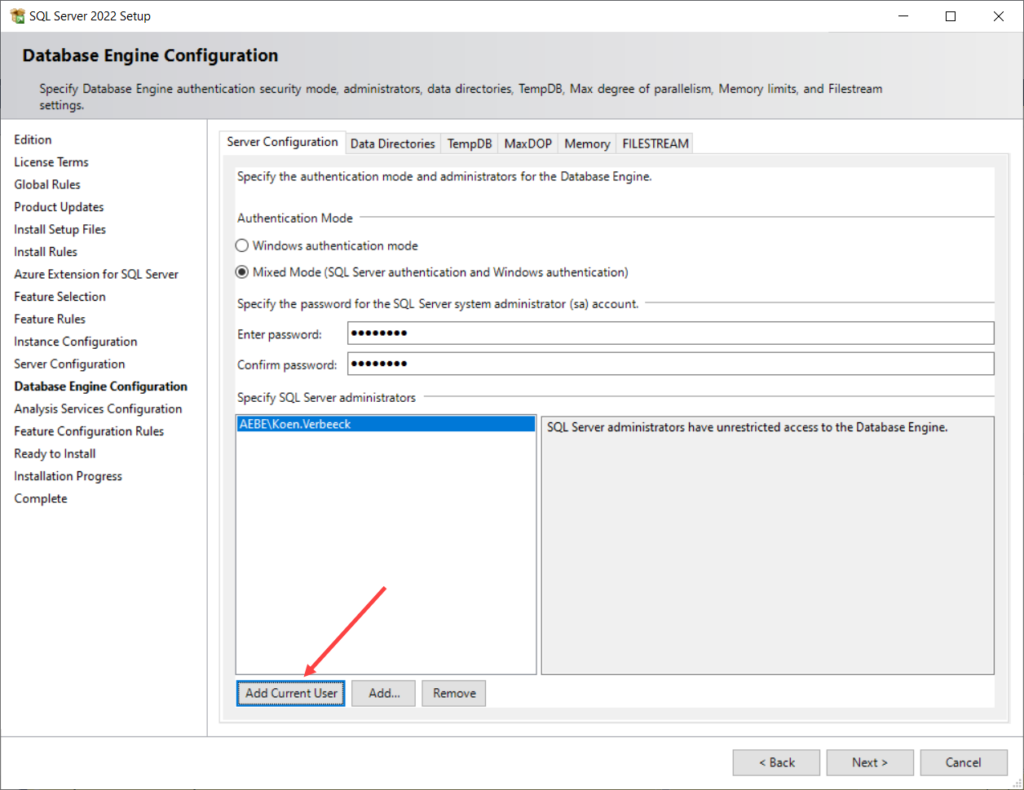
Task: Select AEBE\Koen.Verbeeck in the administrators list
Action: pos(386,424)
